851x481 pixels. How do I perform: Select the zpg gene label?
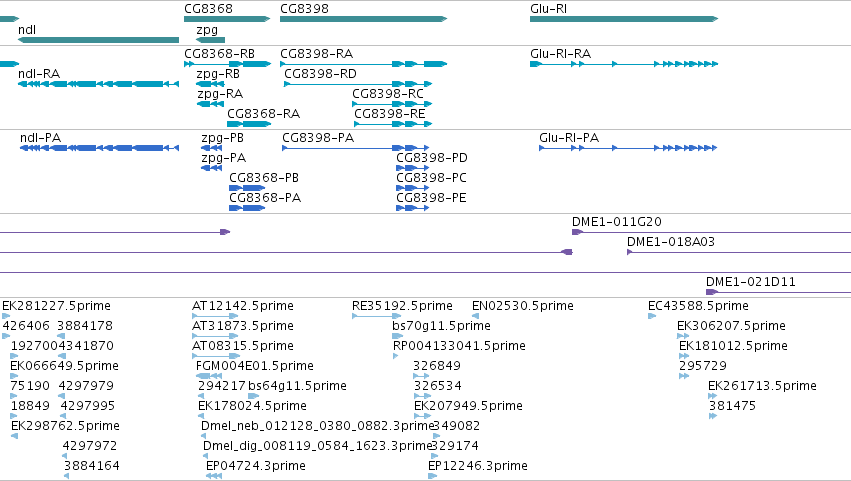click(x=207, y=30)
